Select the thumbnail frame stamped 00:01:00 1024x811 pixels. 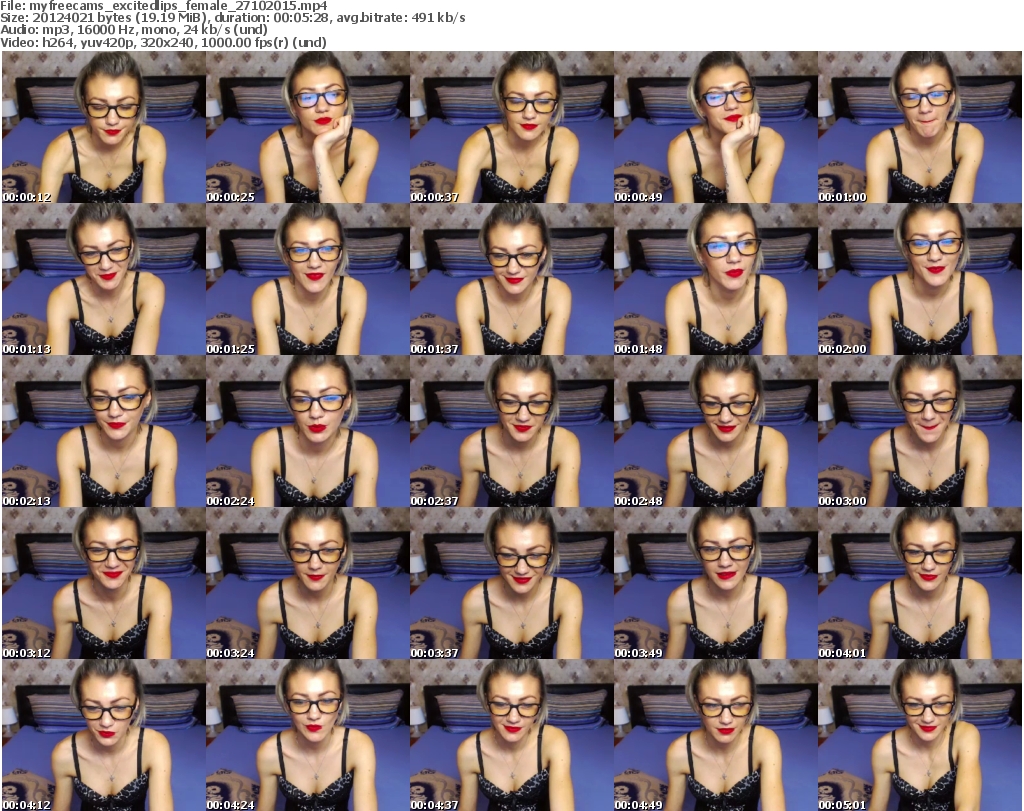click(x=920, y=127)
